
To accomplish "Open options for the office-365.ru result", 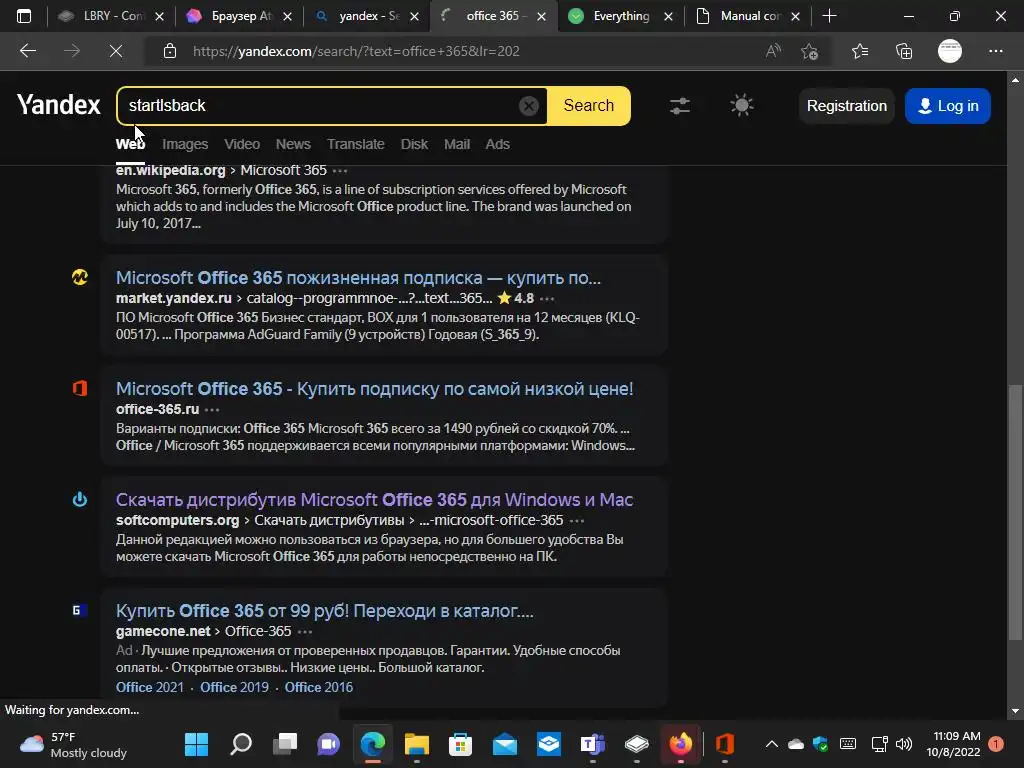I will [x=212, y=409].
